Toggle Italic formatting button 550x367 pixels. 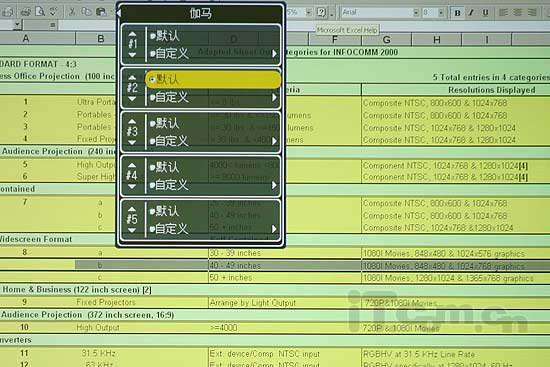click(471, 13)
